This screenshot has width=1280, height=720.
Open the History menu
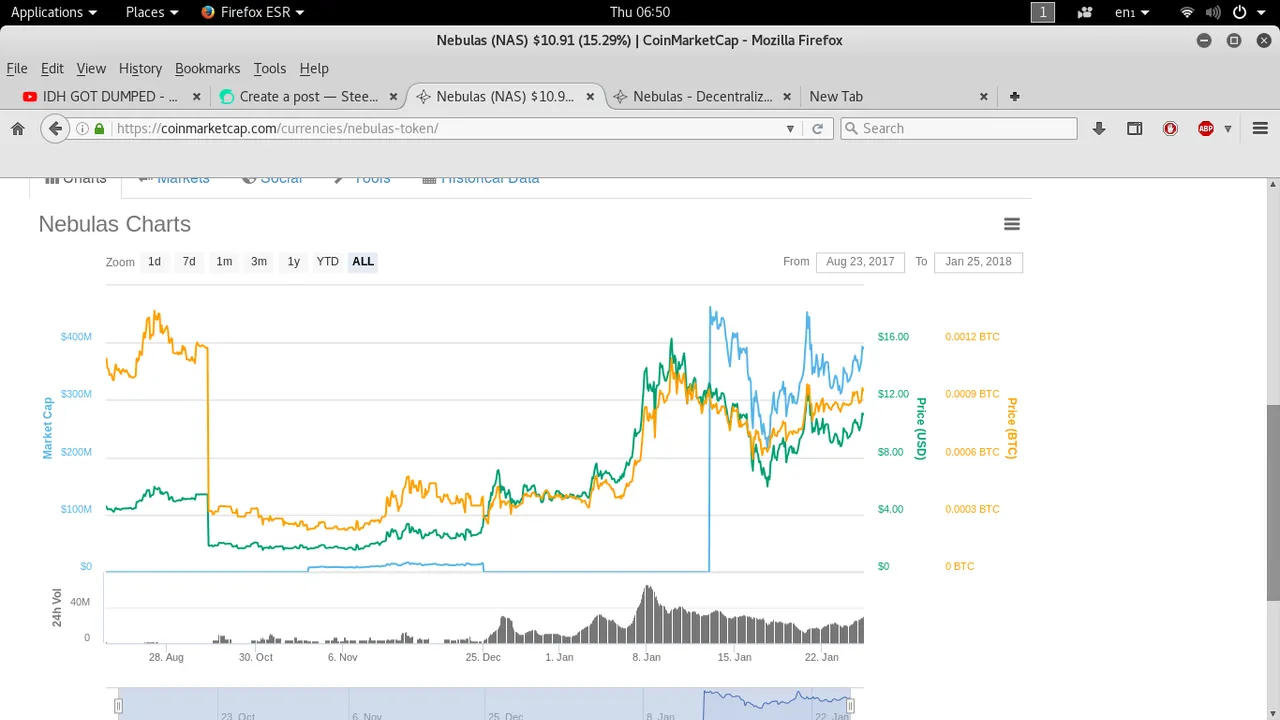pos(140,68)
